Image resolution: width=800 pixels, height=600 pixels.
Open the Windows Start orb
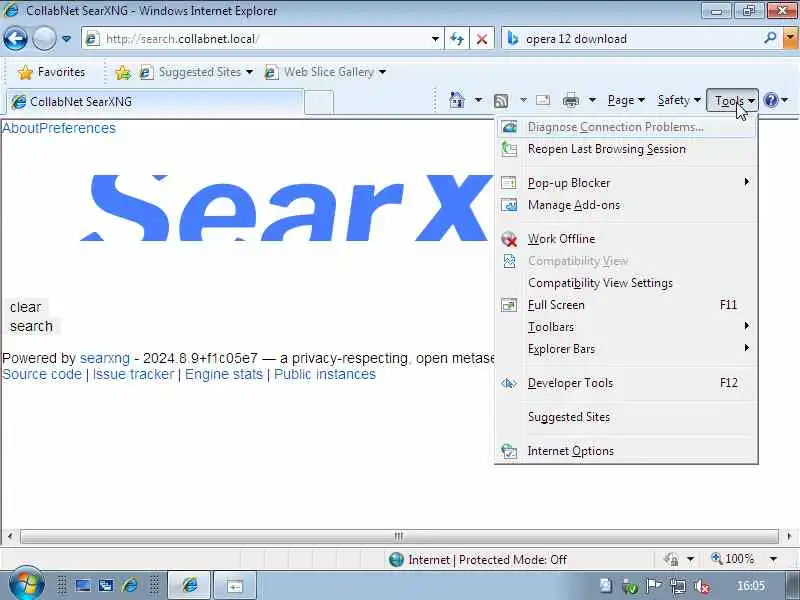[x=26, y=584]
